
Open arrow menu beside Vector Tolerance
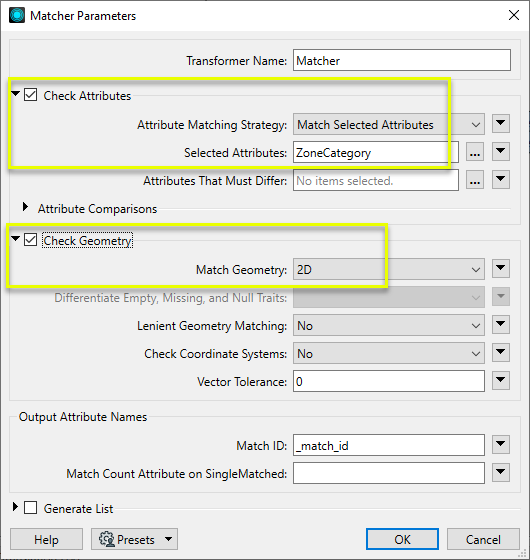[x=501, y=380]
